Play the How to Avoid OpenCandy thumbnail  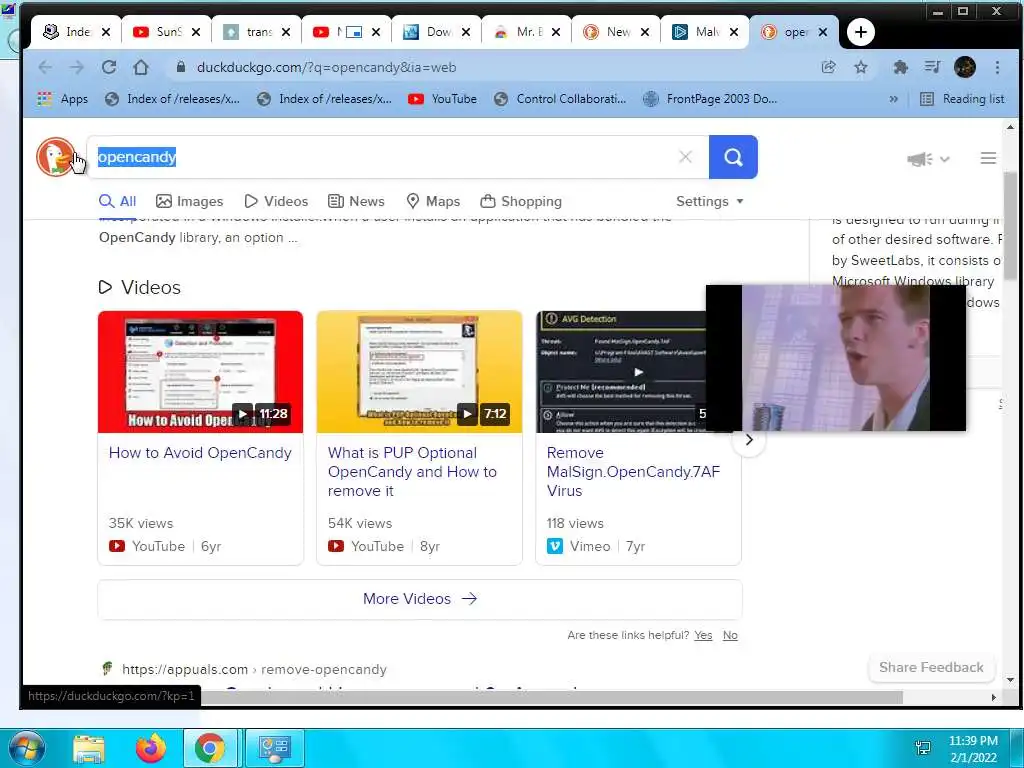pos(200,372)
